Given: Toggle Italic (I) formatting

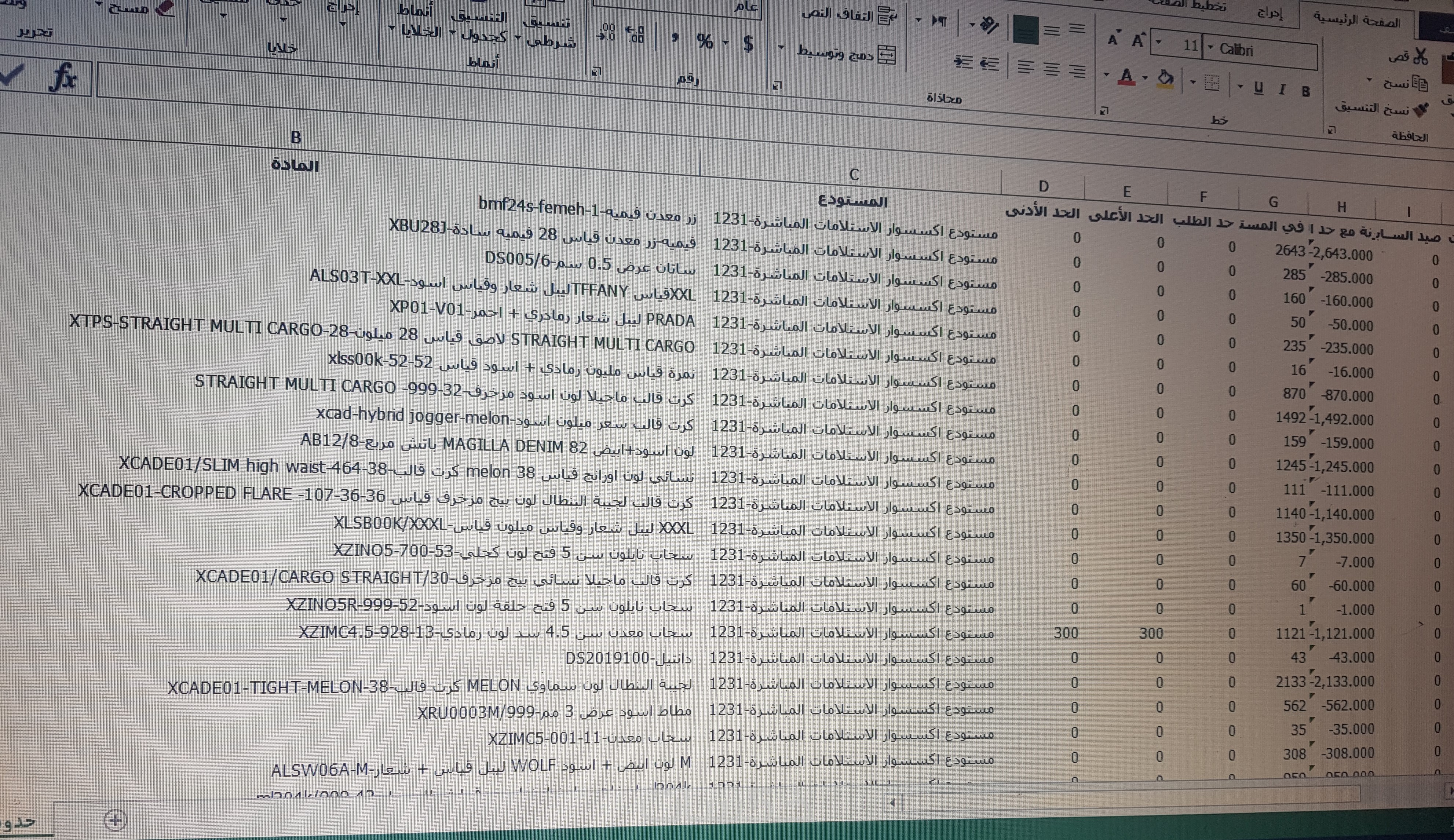Looking at the screenshot, I should point(1282,90).
